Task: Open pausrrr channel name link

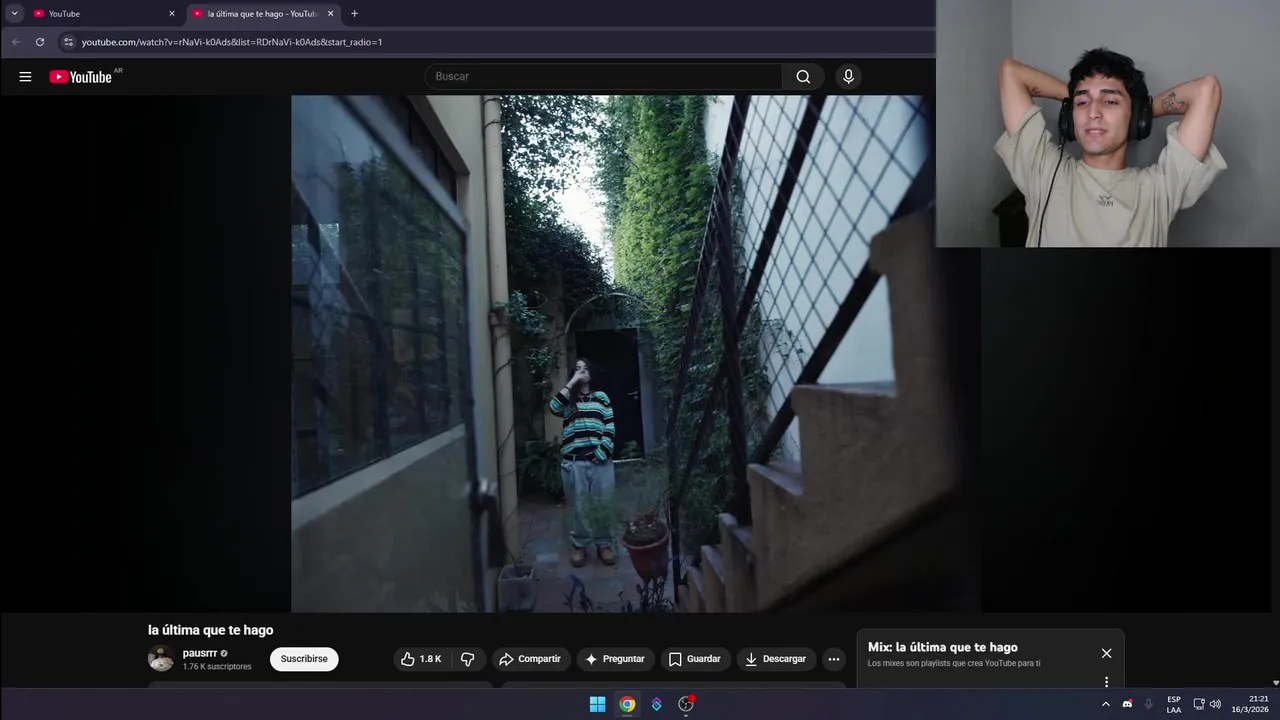Action: coord(200,653)
